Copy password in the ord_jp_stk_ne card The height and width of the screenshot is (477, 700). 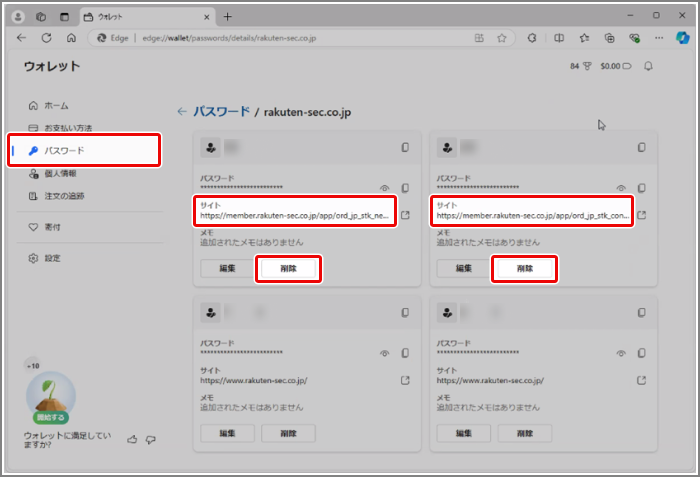click(405, 188)
